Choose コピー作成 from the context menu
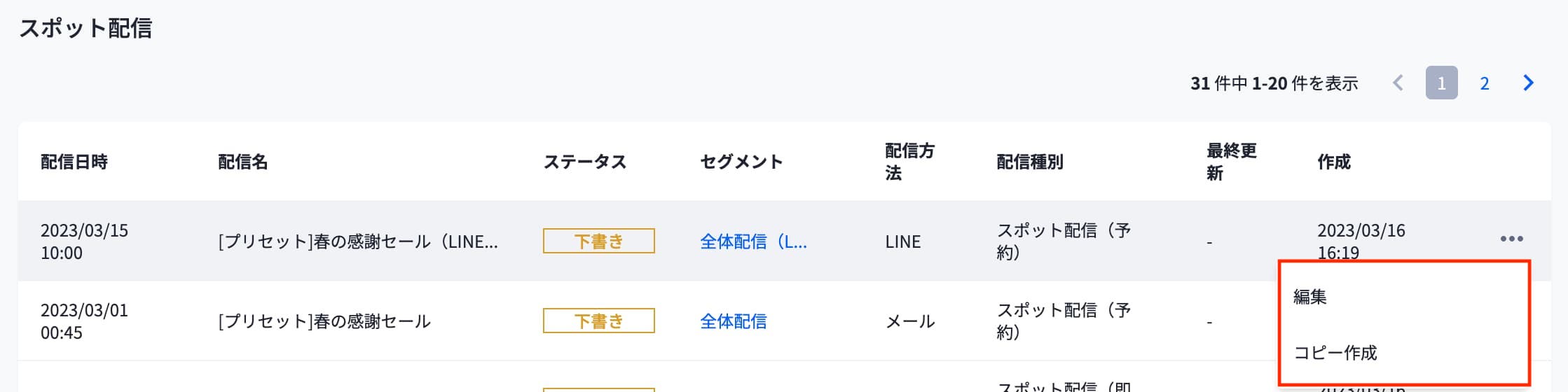This screenshot has width=1568, height=392. [1335, 353]
